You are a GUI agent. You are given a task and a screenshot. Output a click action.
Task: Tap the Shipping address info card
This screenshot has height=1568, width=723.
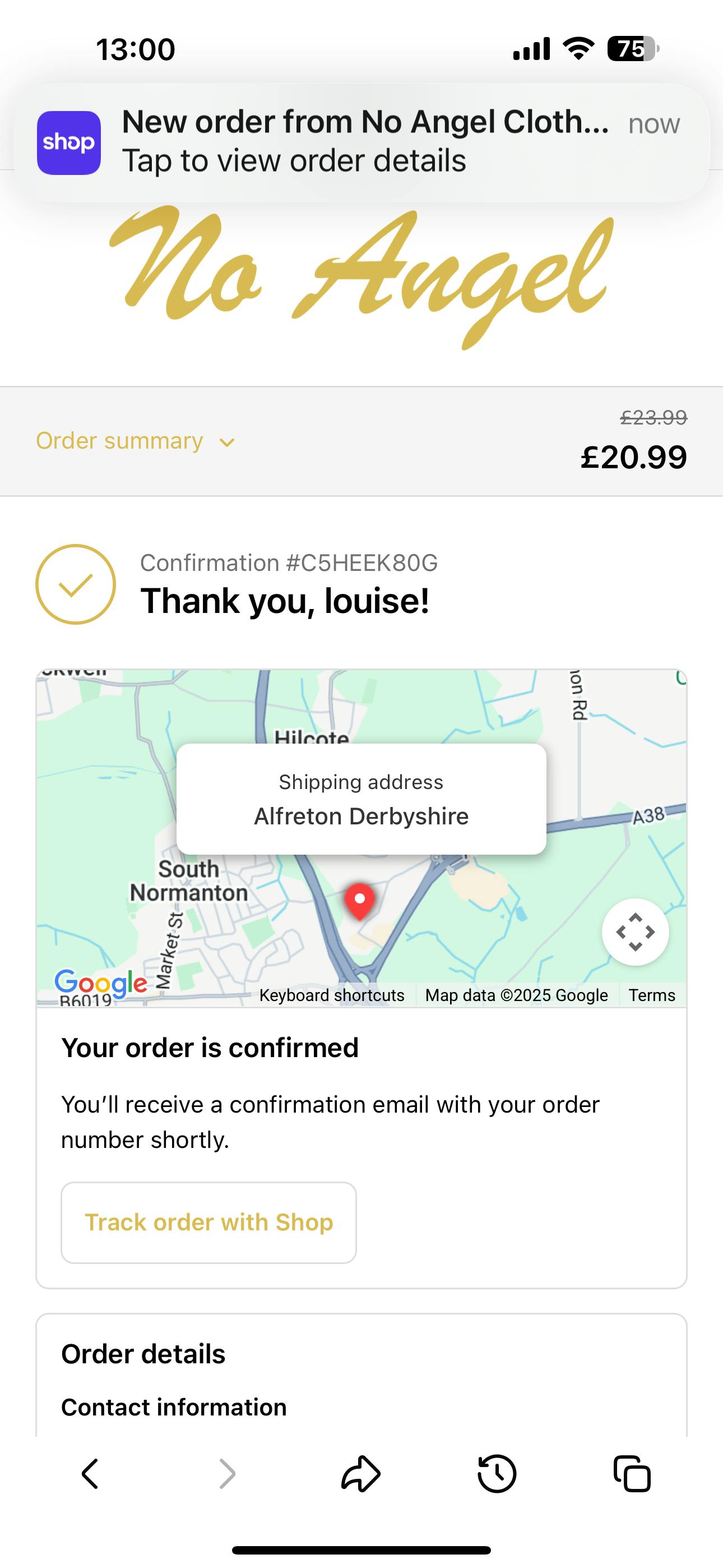(x=361, y=799)
